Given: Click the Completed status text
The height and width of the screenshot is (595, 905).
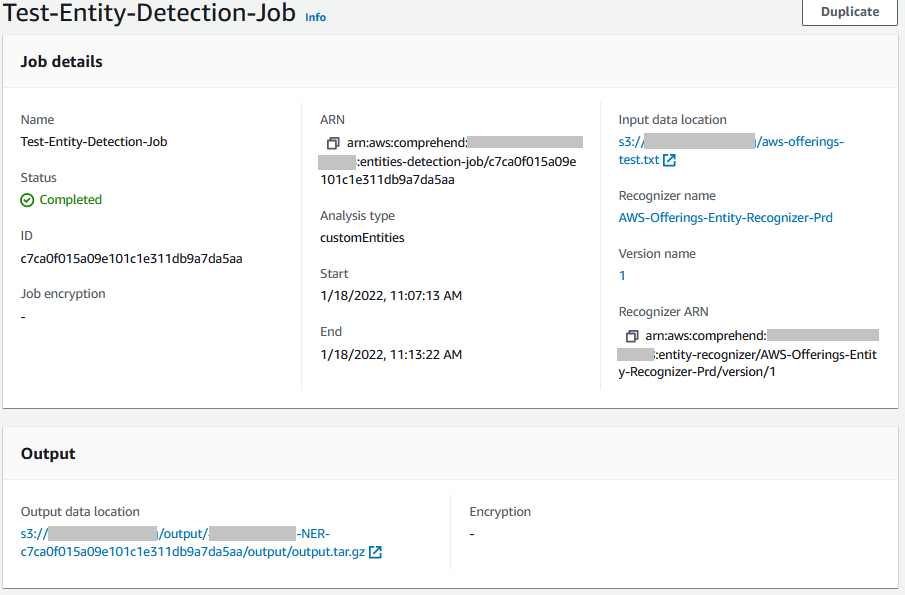Looking at the screenshot, I should (70, 200).
